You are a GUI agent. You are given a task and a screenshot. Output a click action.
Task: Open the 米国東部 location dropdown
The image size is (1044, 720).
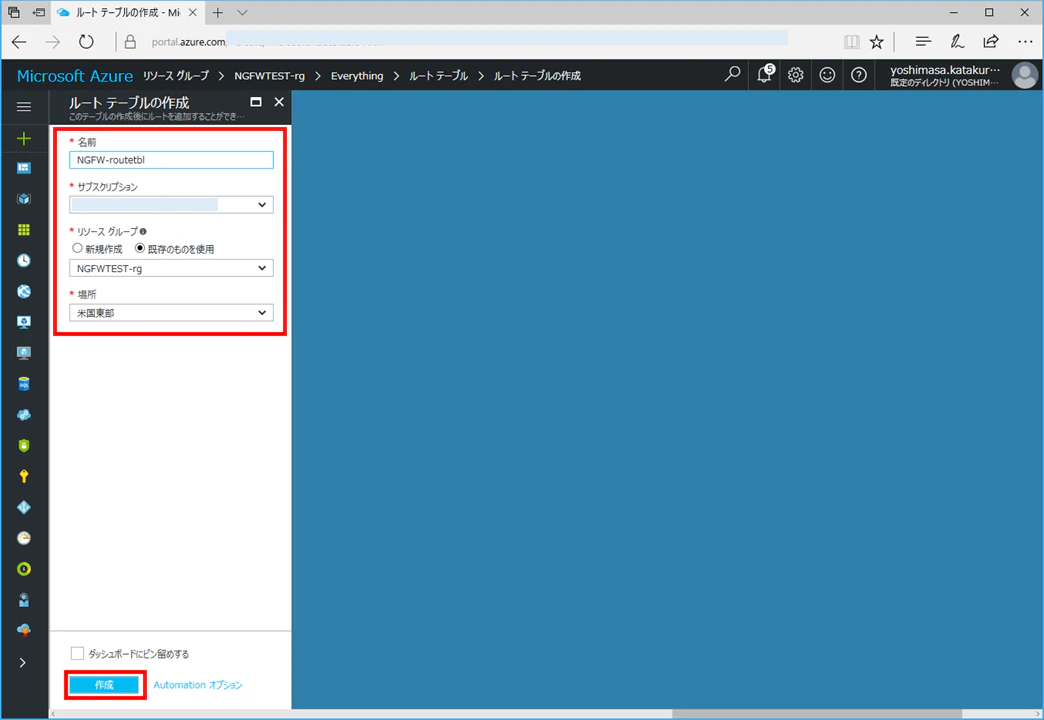pos(171,312)
